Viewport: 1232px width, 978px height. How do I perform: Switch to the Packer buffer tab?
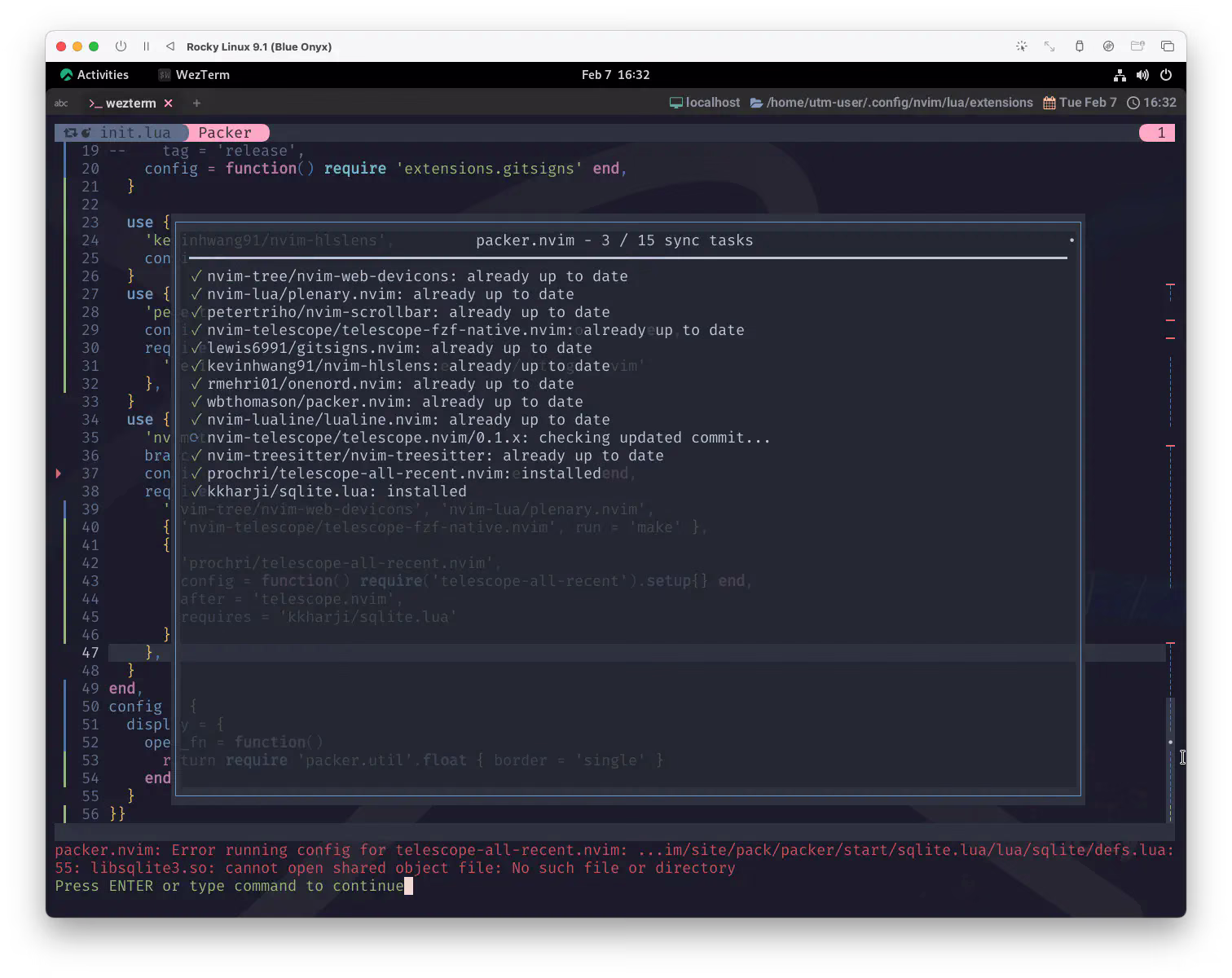[225, 133]
